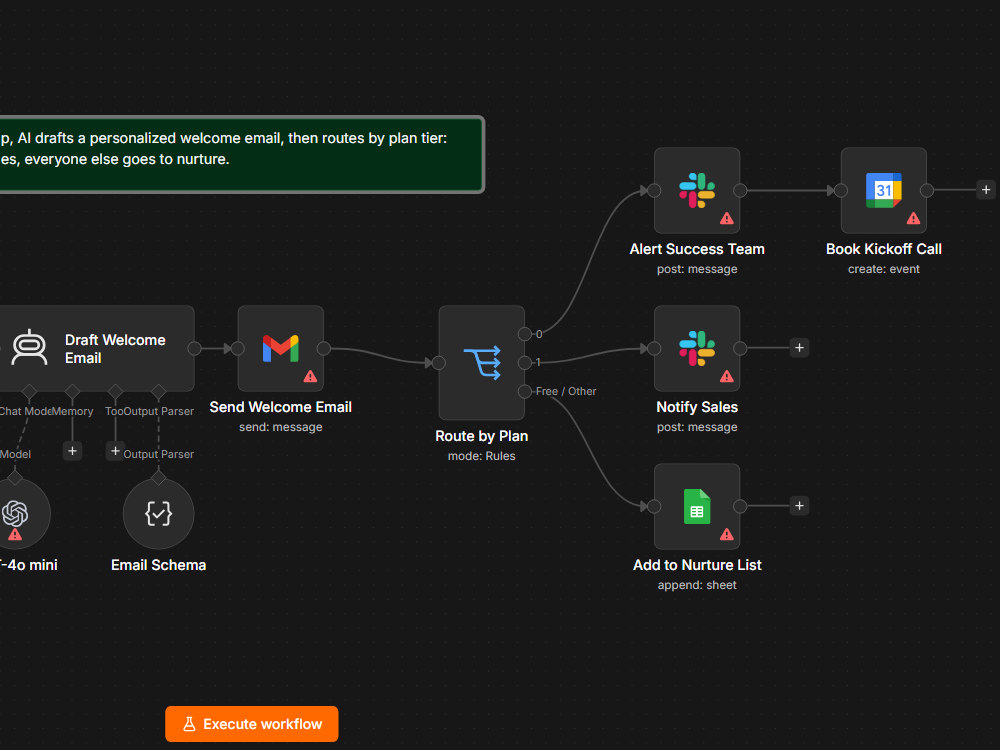Viewport: 1000px width, 750px height.
Task: Click the robot icon on Draft Welcome Email
Action: click(29, 348)
